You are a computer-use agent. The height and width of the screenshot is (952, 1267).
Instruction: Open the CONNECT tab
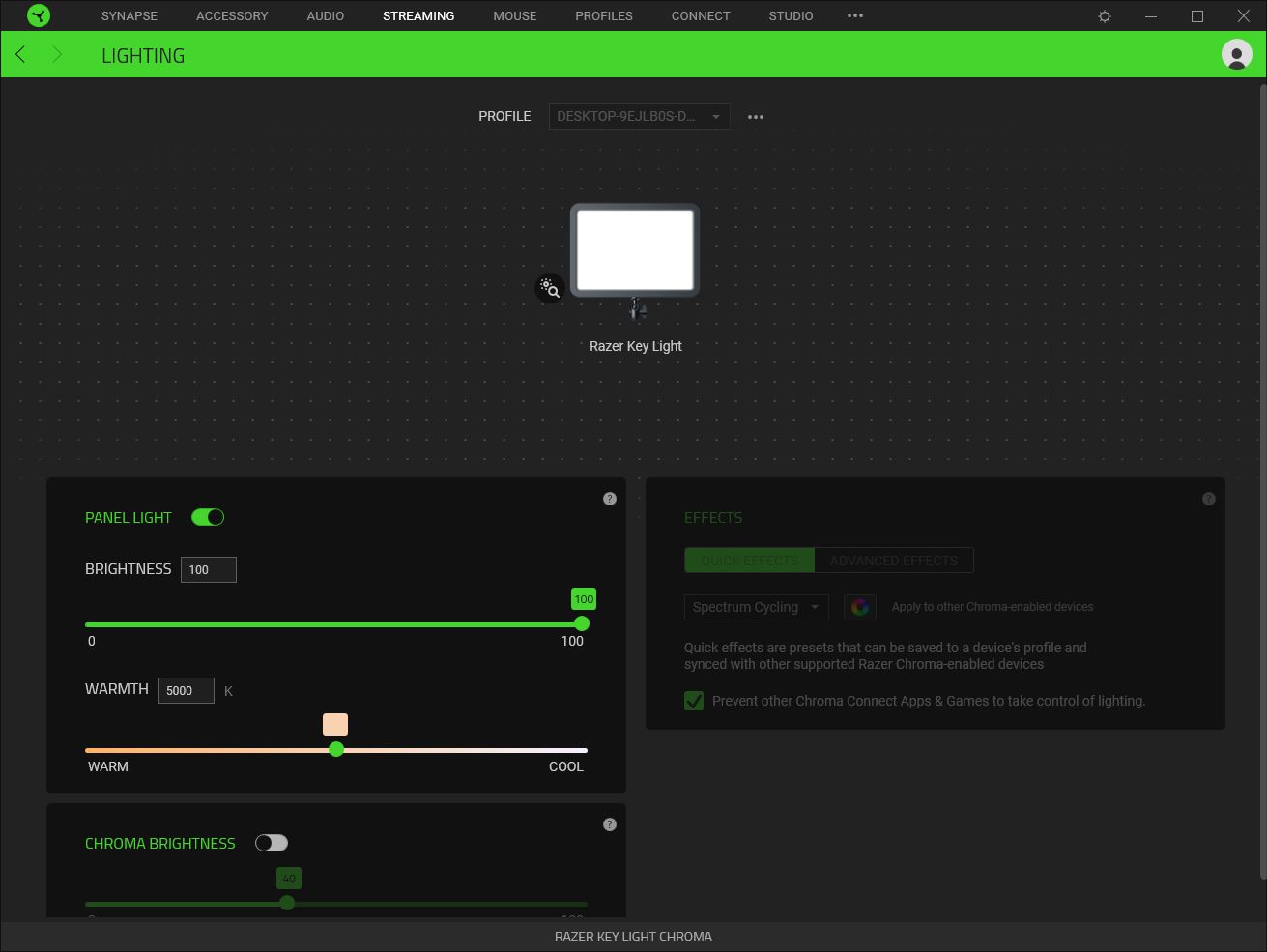701,15
